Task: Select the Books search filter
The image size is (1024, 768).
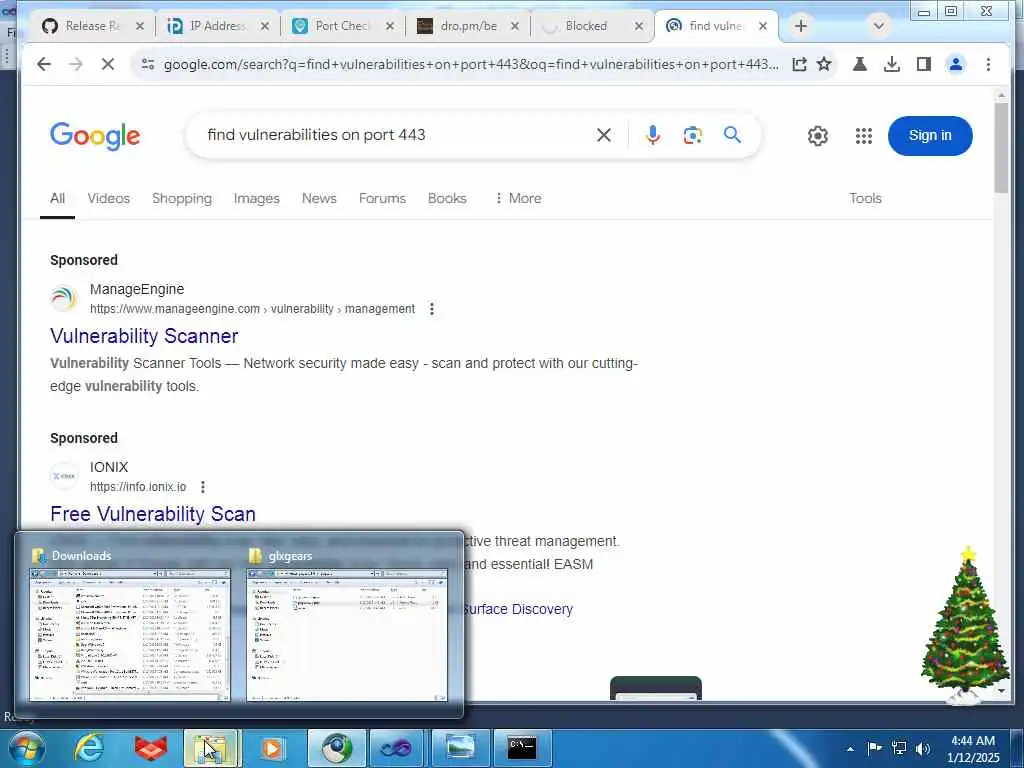Action: 447,198
